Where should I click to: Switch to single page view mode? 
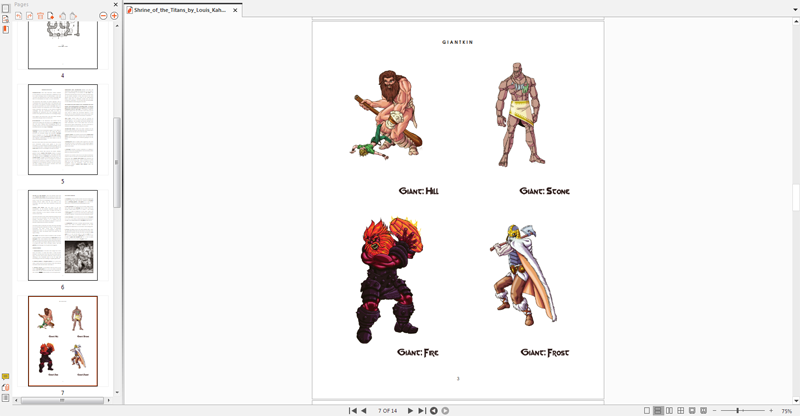647,411
